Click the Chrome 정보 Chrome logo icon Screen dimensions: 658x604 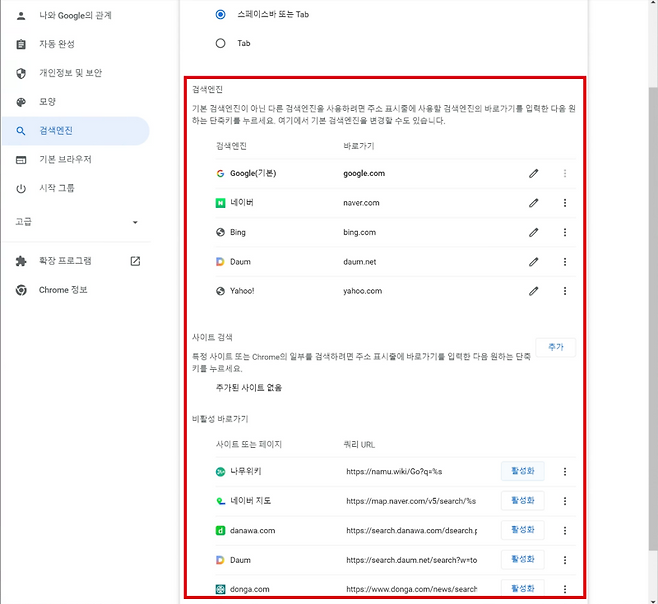point(21,290)
